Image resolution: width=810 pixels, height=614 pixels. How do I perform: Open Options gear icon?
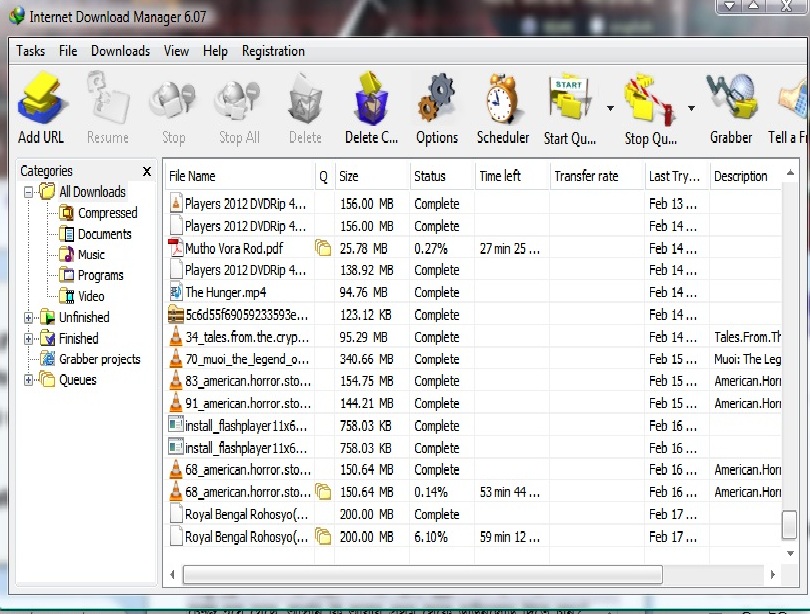(x=437, y=98)
